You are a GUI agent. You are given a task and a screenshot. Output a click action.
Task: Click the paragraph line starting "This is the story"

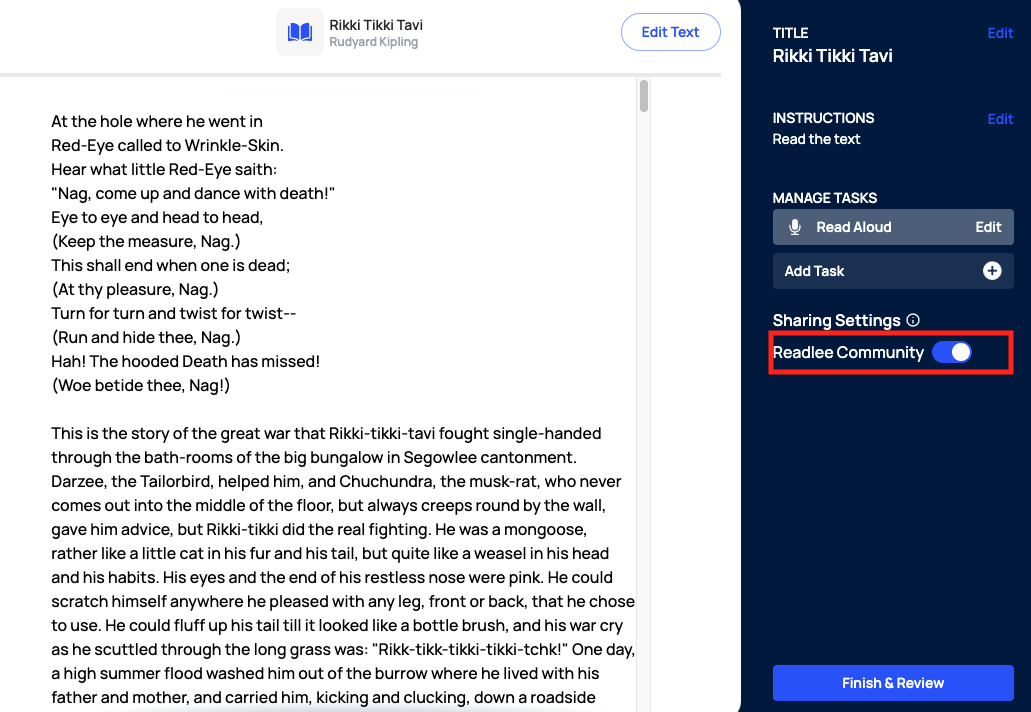click(x=326, y=433)
